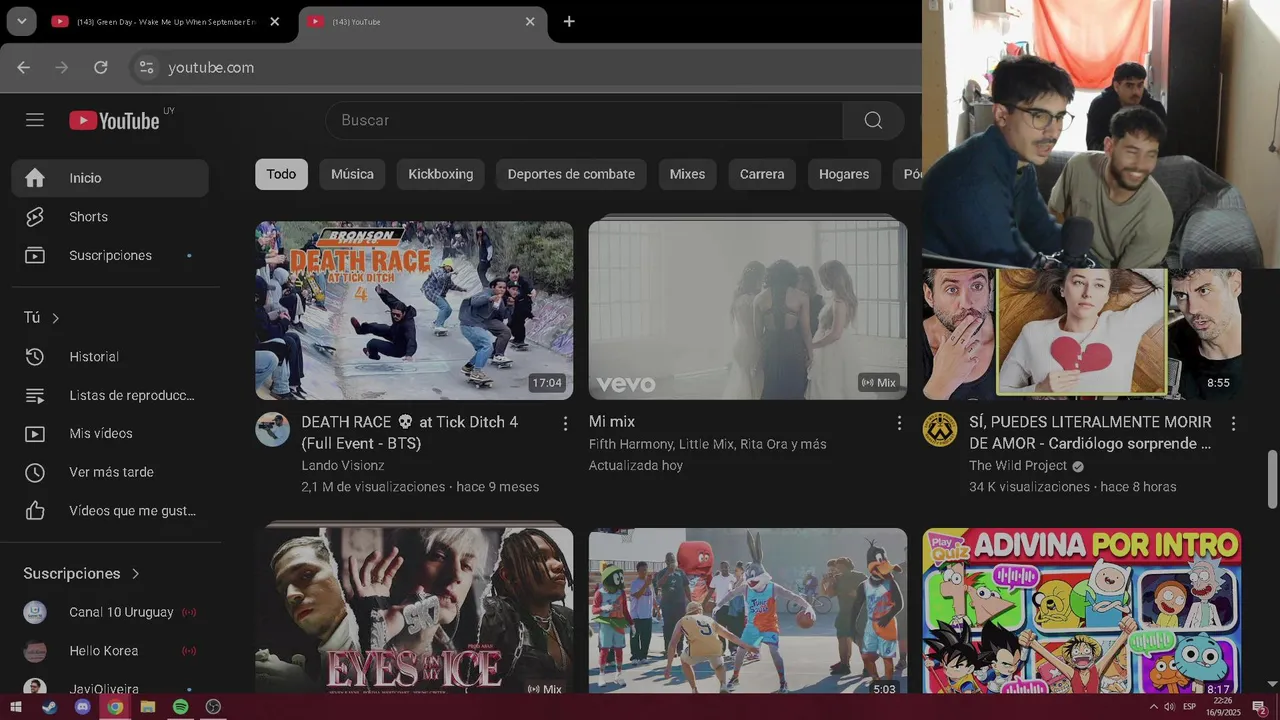Play the Looney Tunes basketball 5:03 thumbnail
1280x720 pixels.
tap(748, 611)
